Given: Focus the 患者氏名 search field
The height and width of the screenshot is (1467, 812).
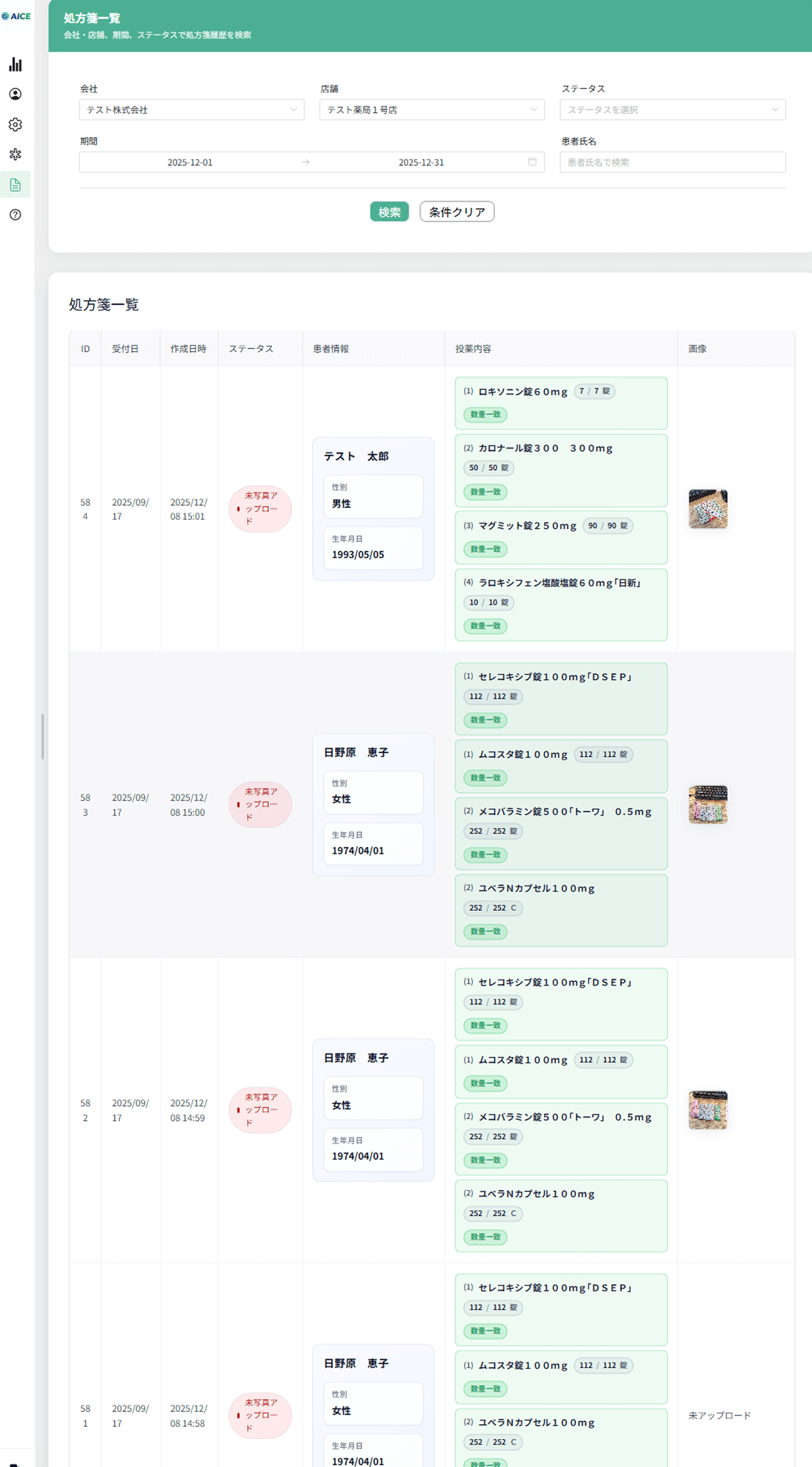Looking at the screenshot, I should click(x=672, y=162).
